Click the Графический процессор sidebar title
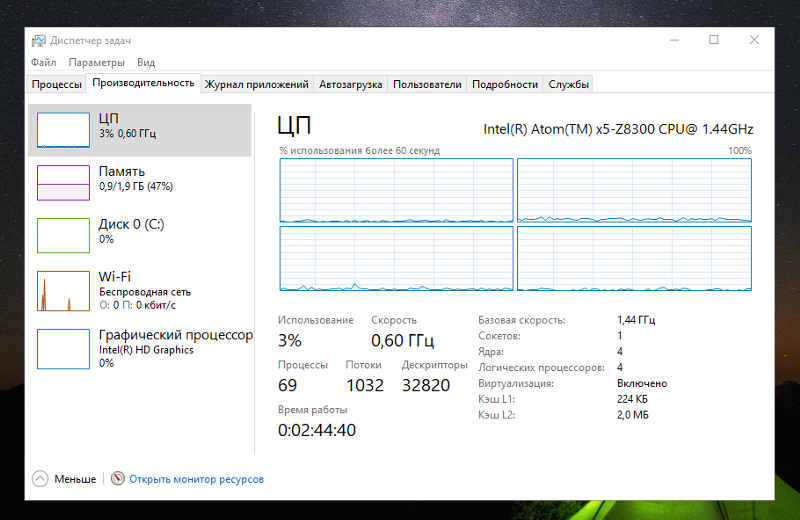800x520 pixels. (x=176, y=335)
